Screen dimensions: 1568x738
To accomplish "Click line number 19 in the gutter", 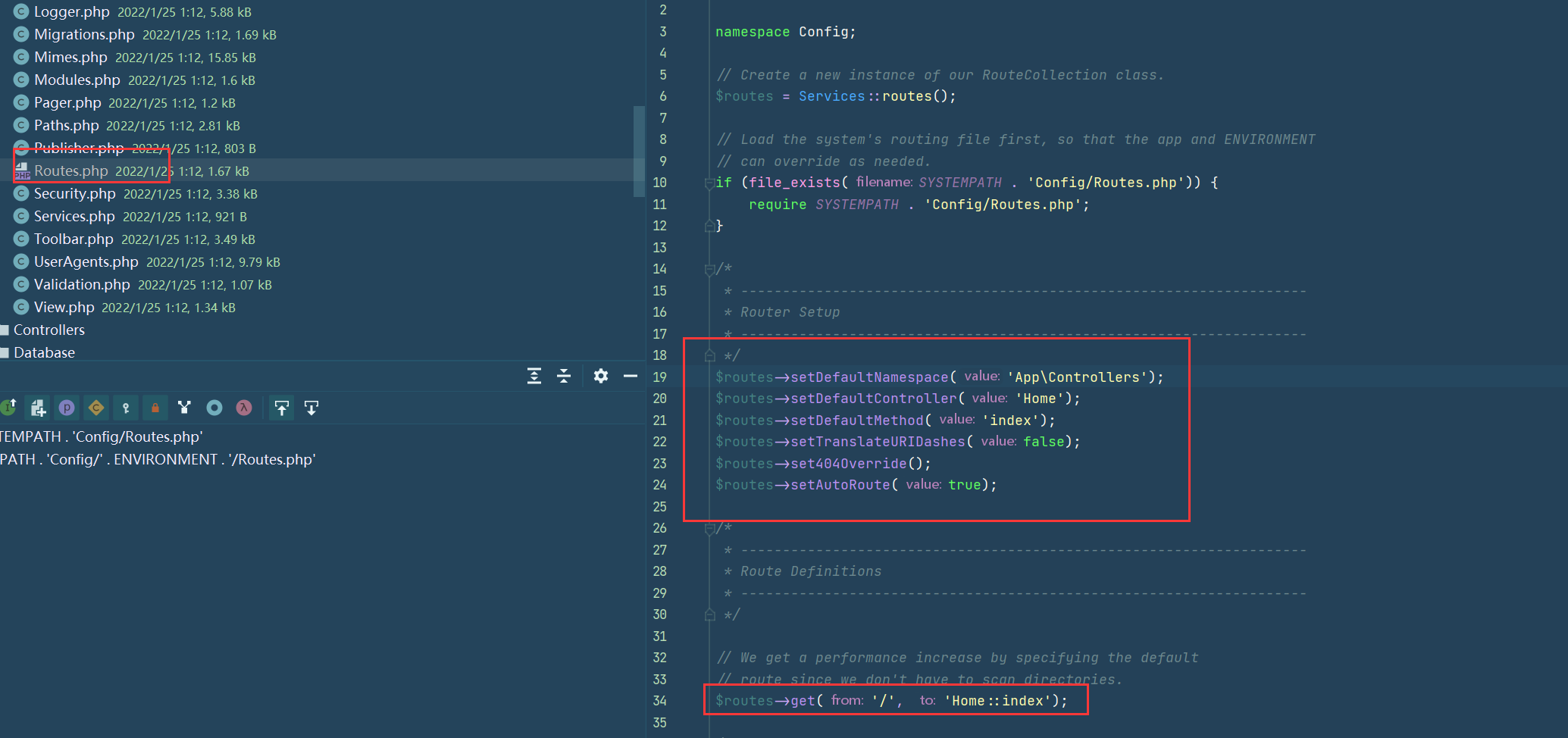I will click(x=660, y=377).
